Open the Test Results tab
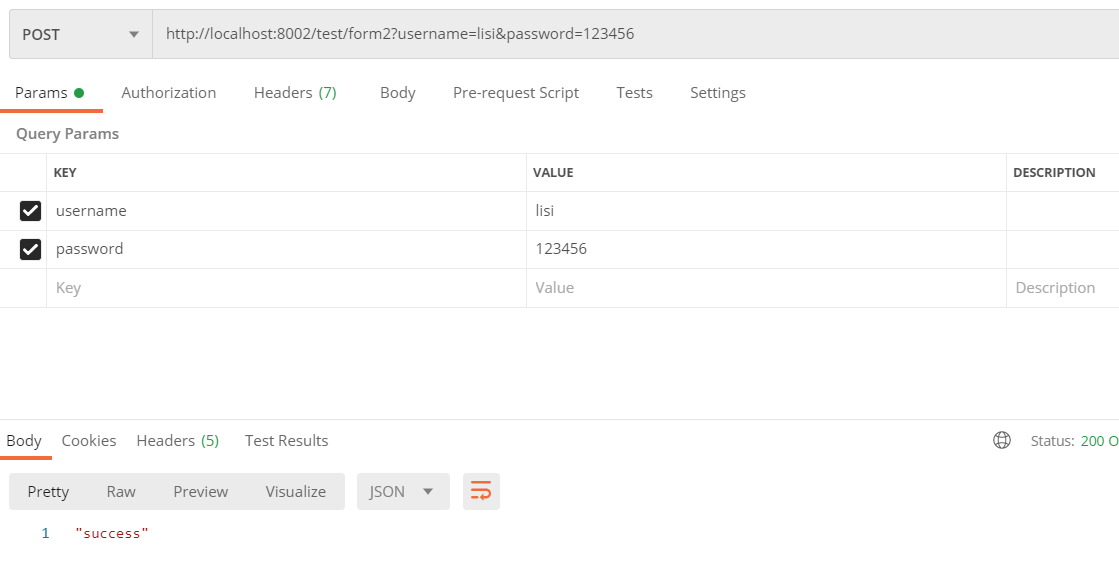1119x569 pixels. (x=286, y=440)
